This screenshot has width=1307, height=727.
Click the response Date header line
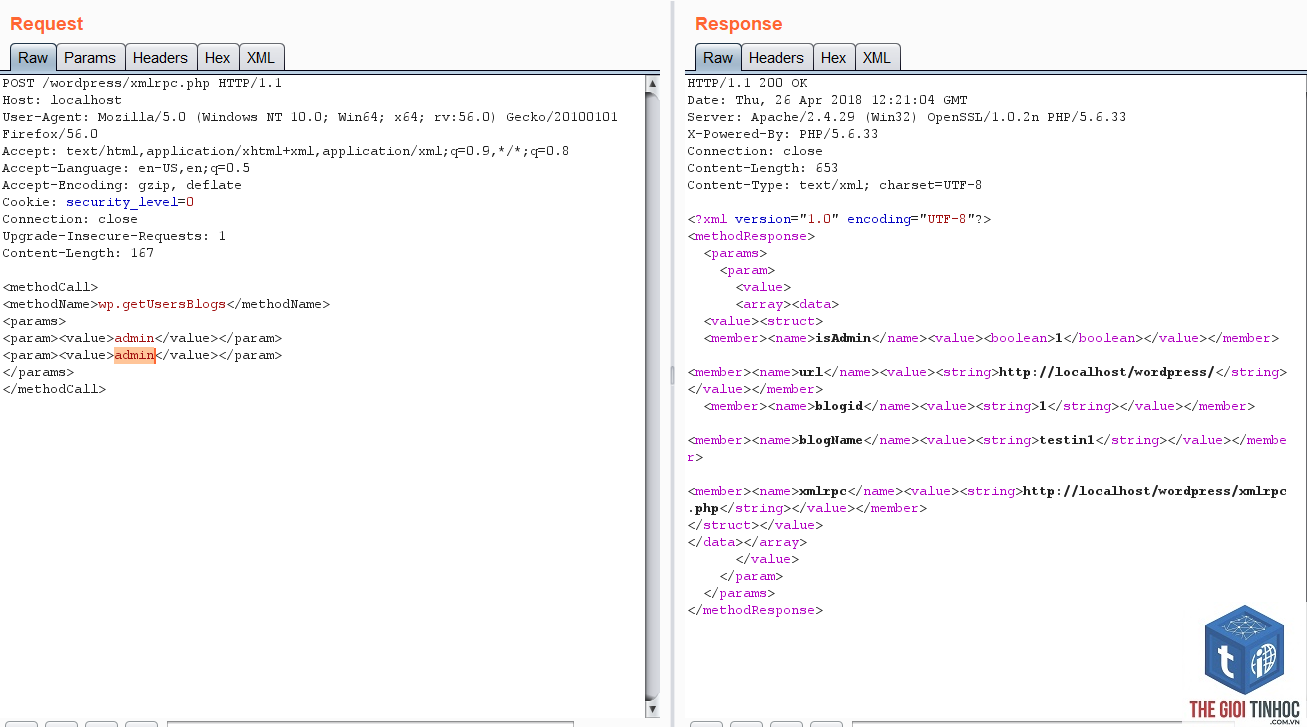coord(827,100)
